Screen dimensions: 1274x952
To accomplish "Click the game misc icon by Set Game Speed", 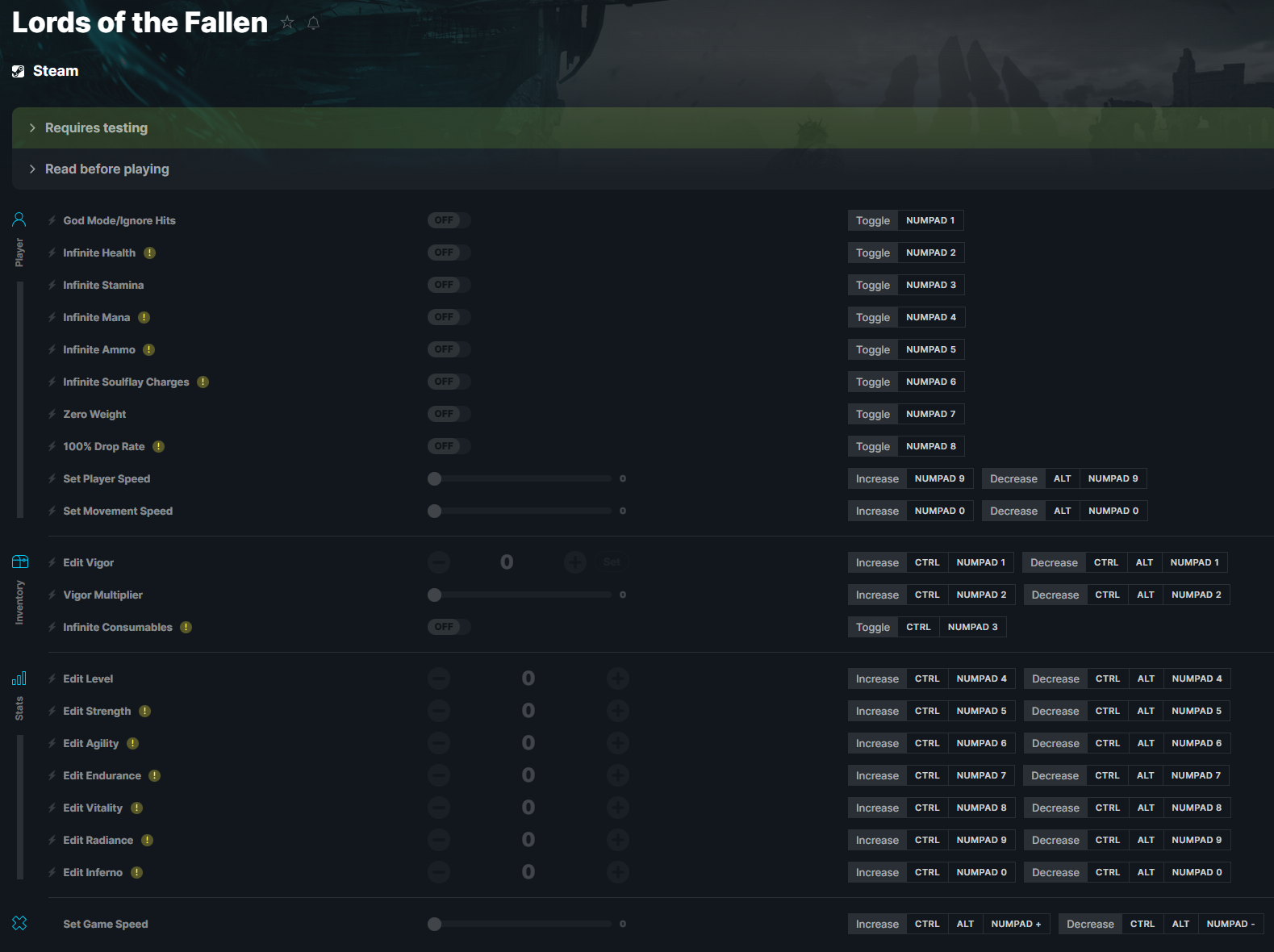I will click(x=20, y=923).
